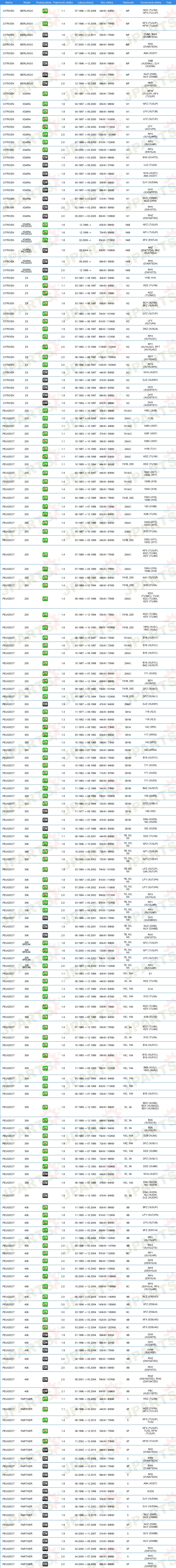Click ON diesel icon for Xsara 2.0 80kW/109KM

[45, 216]
